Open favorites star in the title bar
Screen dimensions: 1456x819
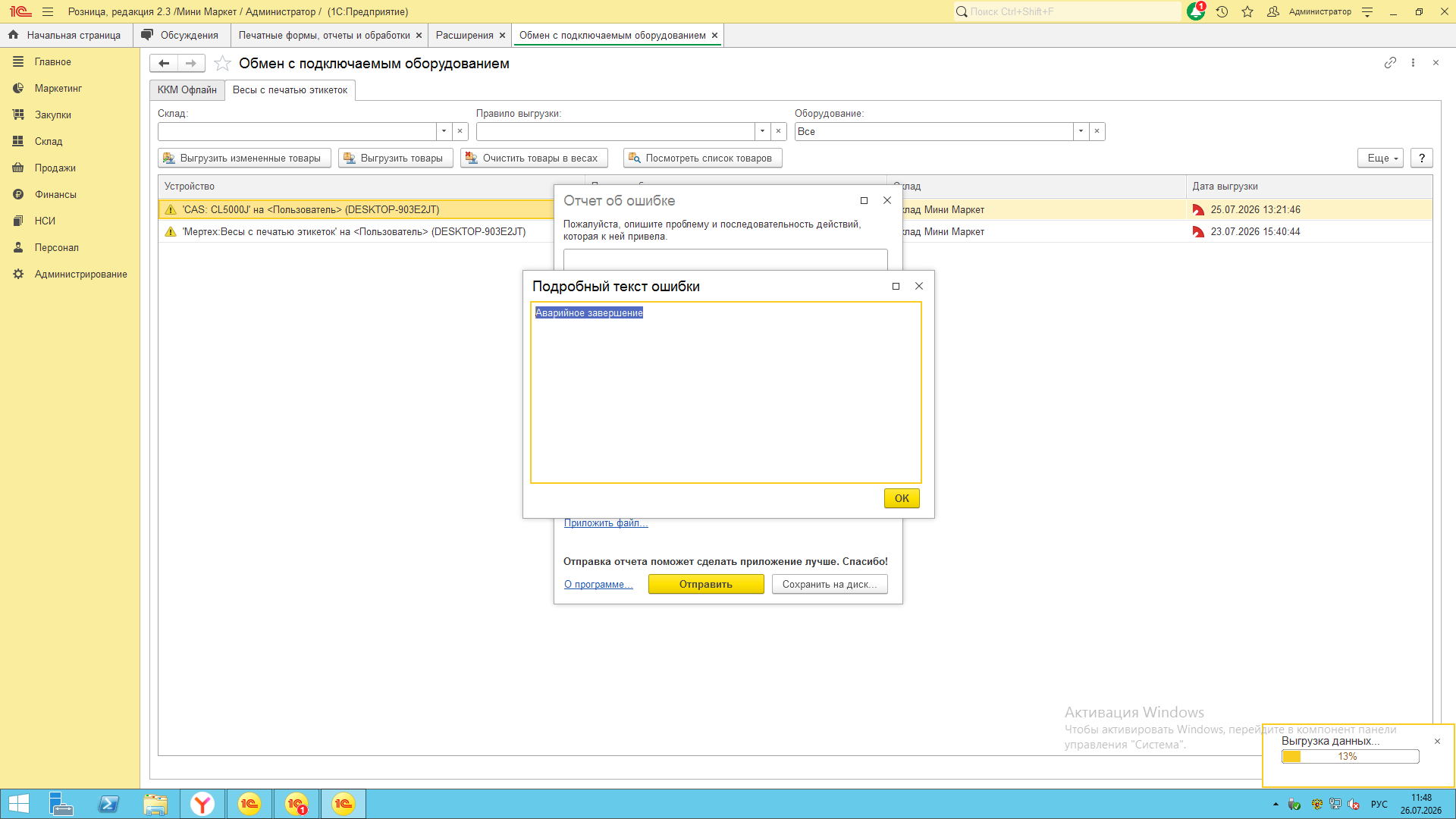(1247, 12)
